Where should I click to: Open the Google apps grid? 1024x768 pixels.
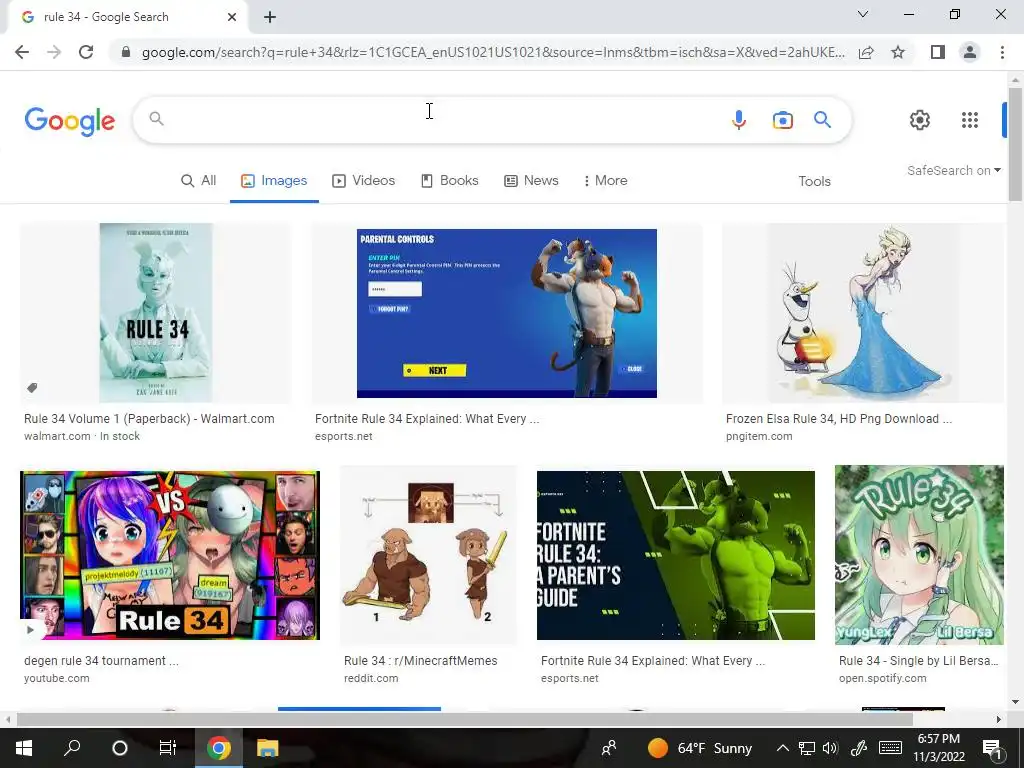pos(970,120)
